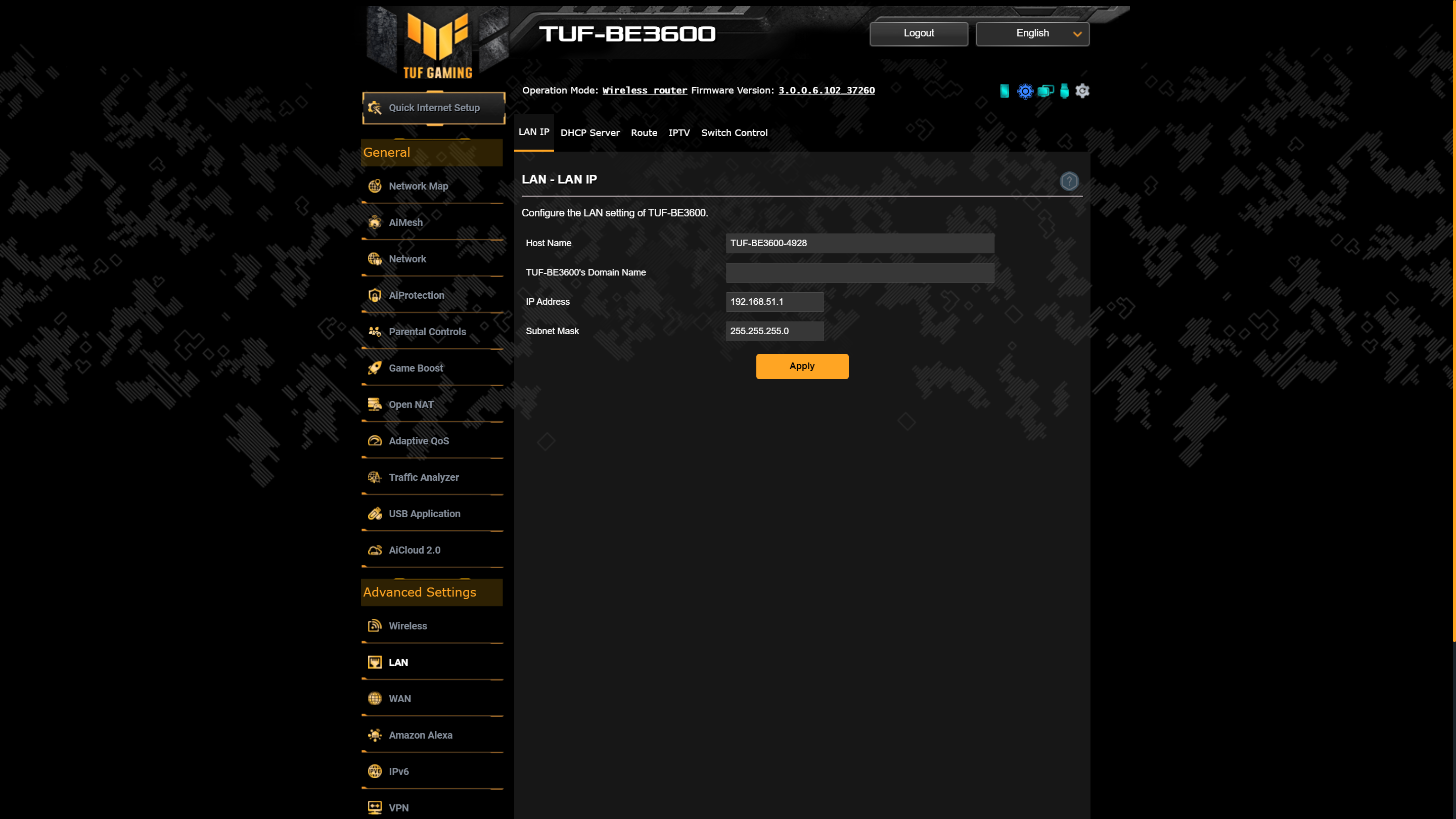Click the IPv6 menu item
Viewport: 1456px width, 819px height.
pos(399,771)
